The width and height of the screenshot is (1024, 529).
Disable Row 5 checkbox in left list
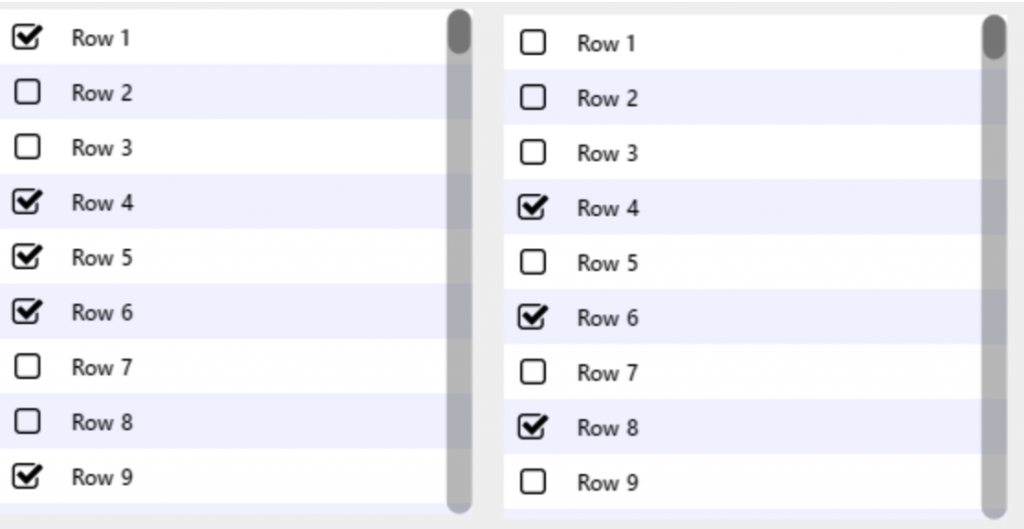point(27,258)
